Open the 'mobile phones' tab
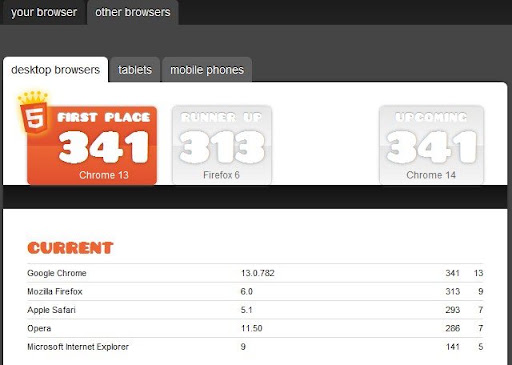Viewport: 512px width, 365px height. [207, 70]
